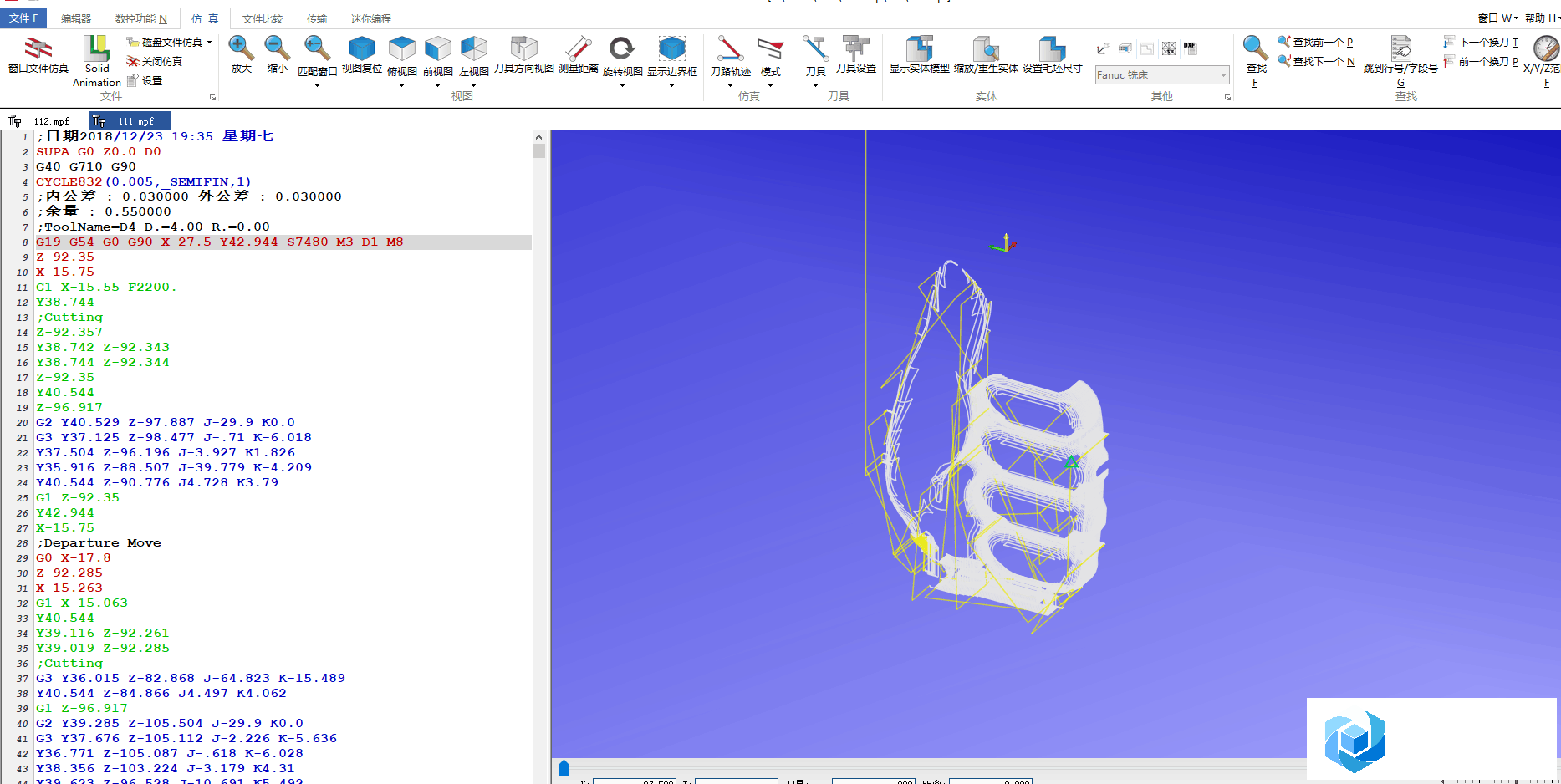Click fit to window (匹配窗口) icon
Viewport: 1561px width, 784px height.
point(317,48)
